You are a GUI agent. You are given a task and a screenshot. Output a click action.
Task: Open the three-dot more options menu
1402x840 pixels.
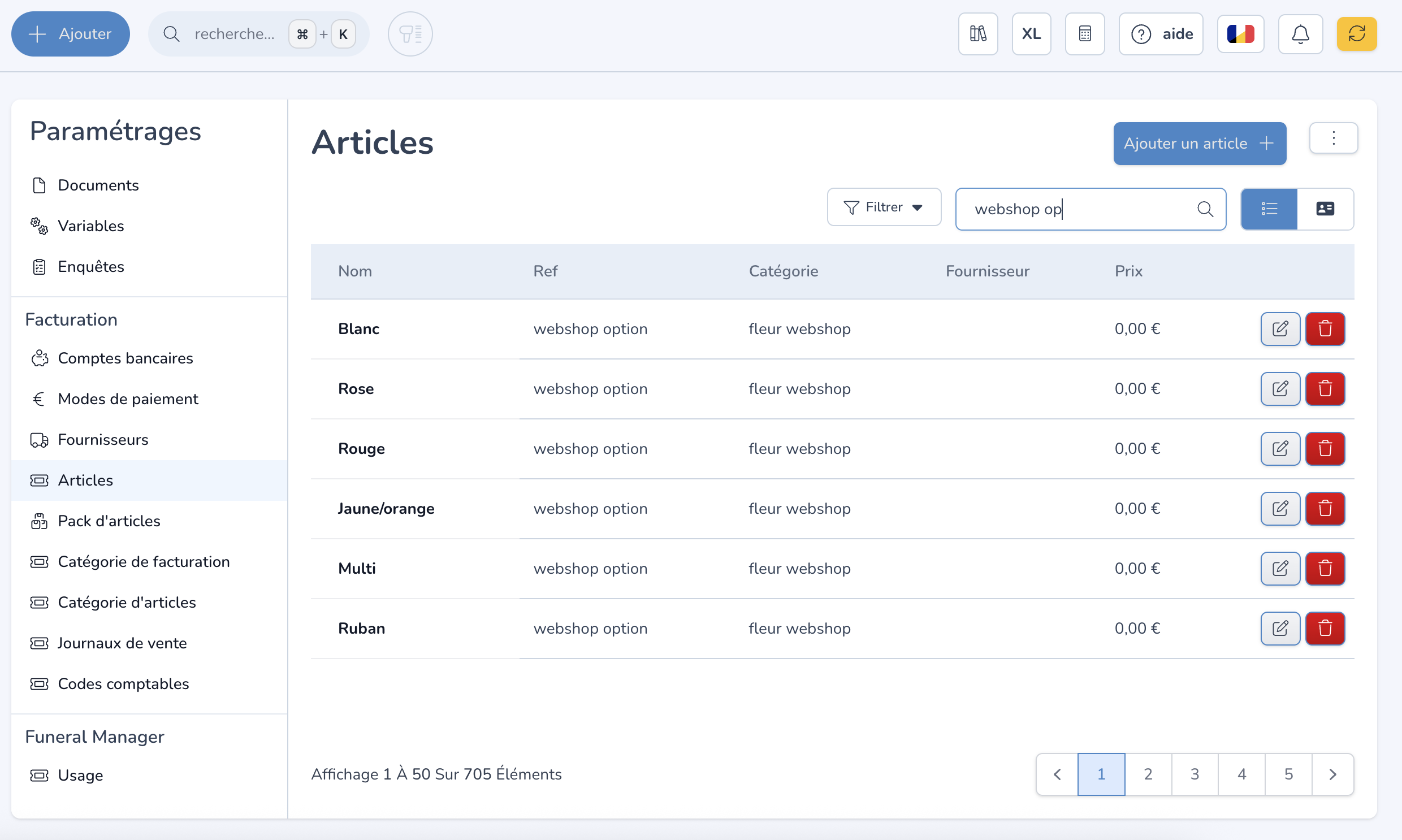point(1333,138)
